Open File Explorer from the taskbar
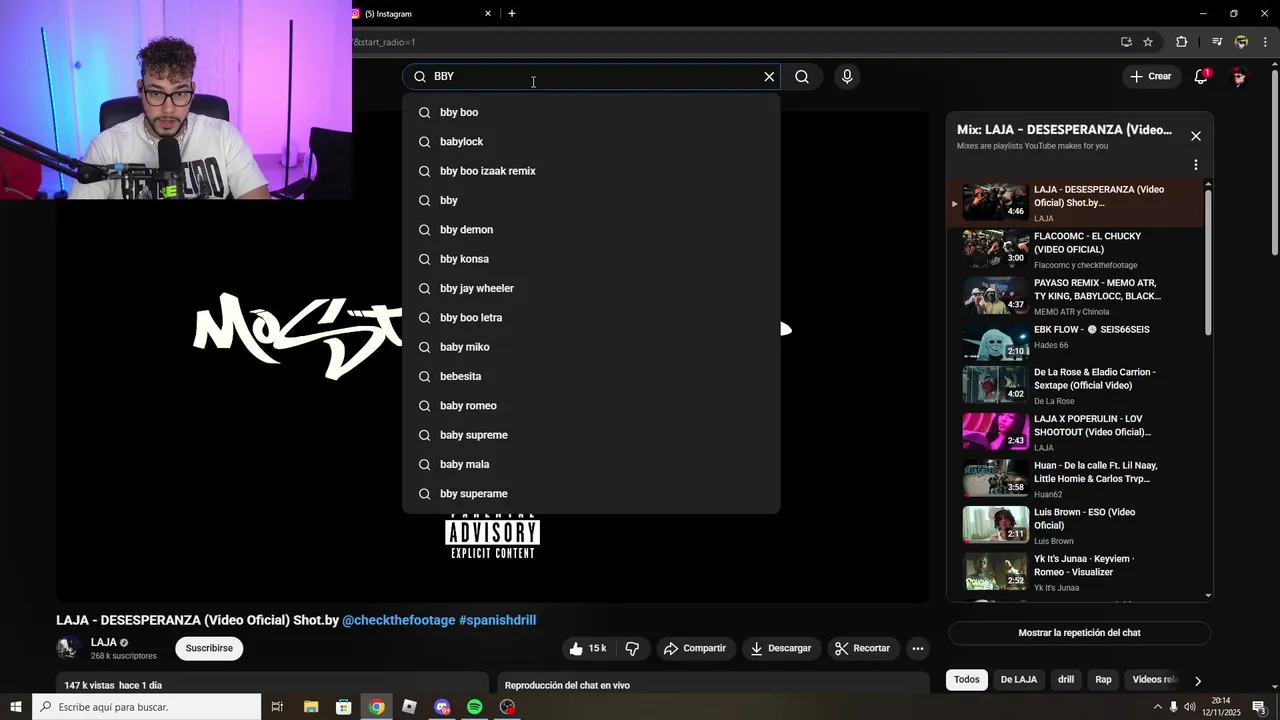The width and height of the screenshot is (1280, 720). pyautogui.click(x=311, y=707)
